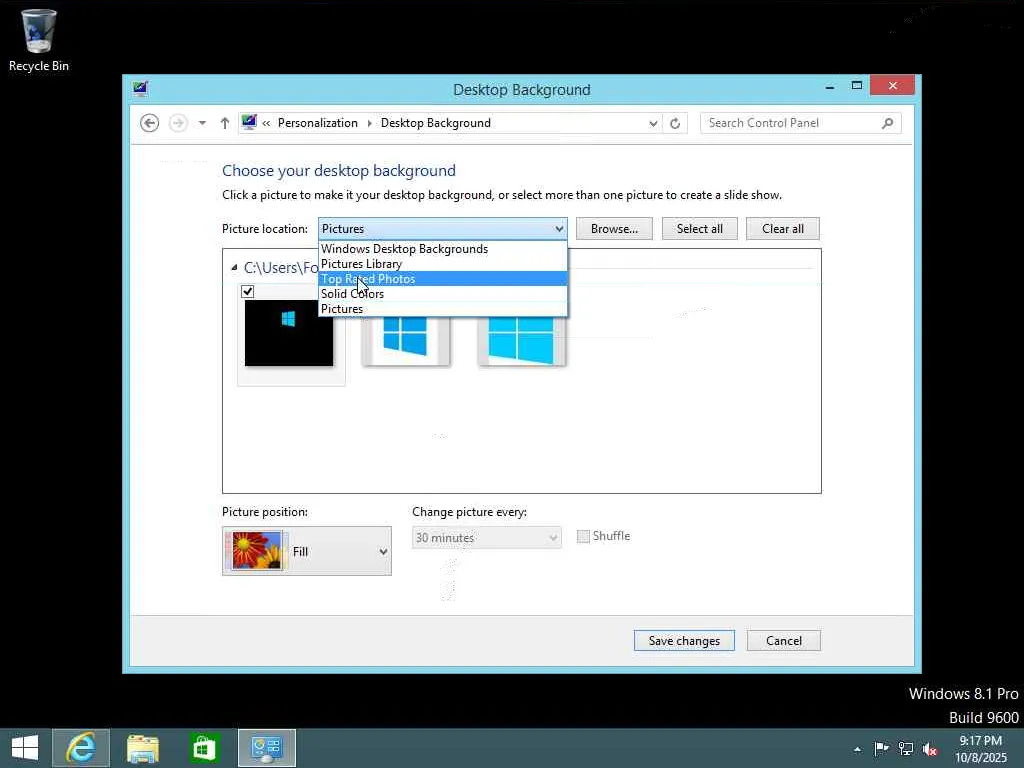Select Pictures entry in dropdown list
This screenshot has height=768, width=1024.
pos(443,309)
